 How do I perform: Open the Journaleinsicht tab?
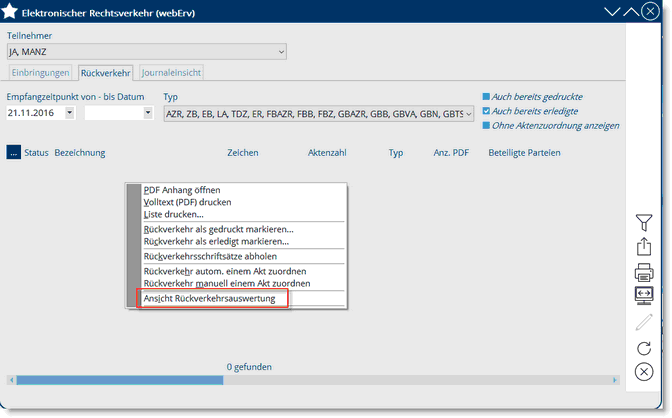[x=171, y=72]
